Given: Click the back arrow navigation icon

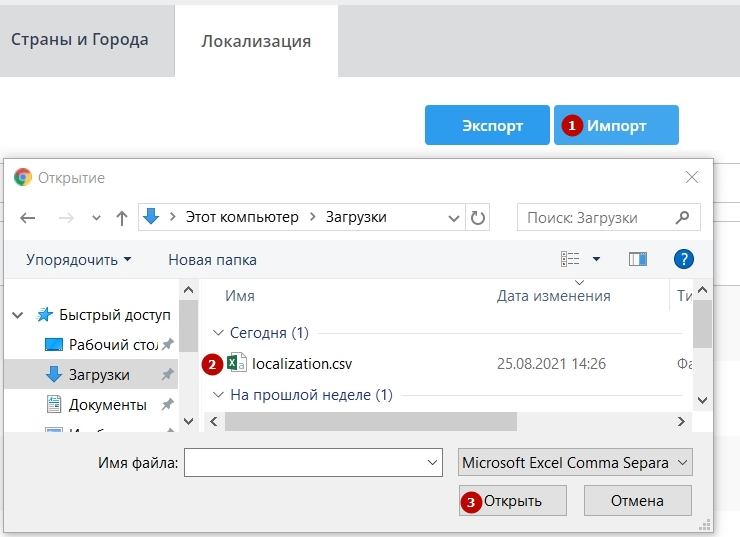Looking at the screenshot, I should (x=28, y=217).
